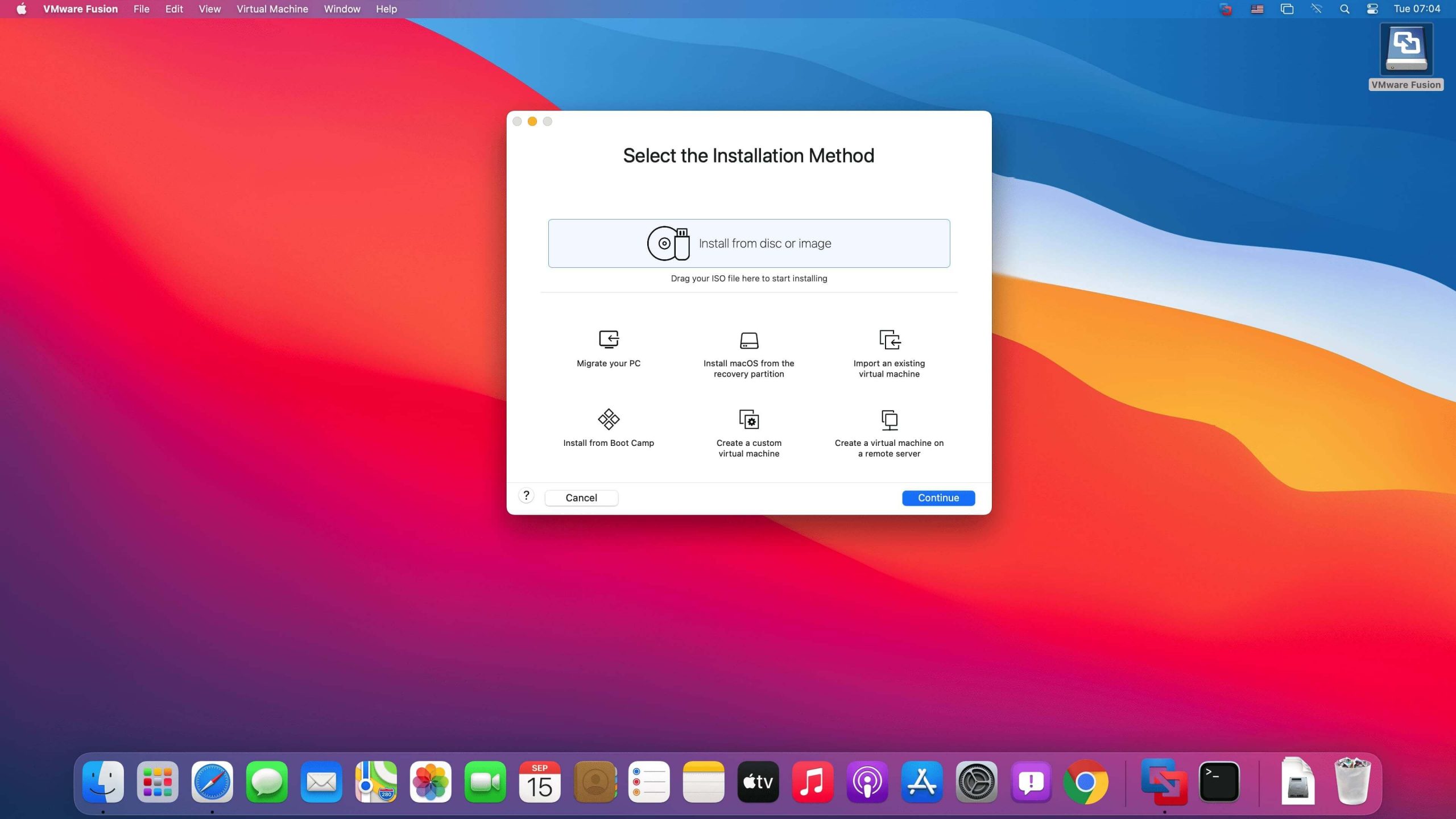Image resolution: width=1456 pixels, height=819 pixels.
Task: Click the highlighted 'Install from disc or image' selection
Action: tap(749, 243)
